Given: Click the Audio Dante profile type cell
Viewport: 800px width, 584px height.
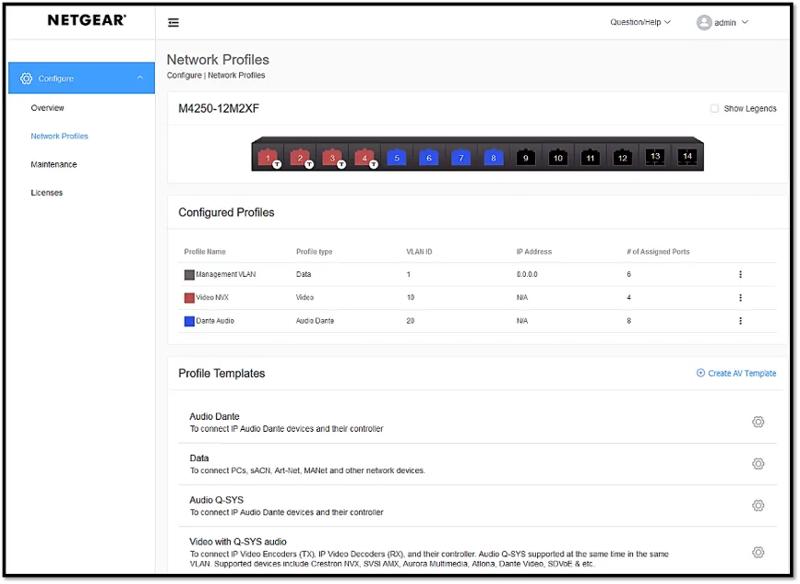Looking at the screenshot, I should (x=315, y=321).
